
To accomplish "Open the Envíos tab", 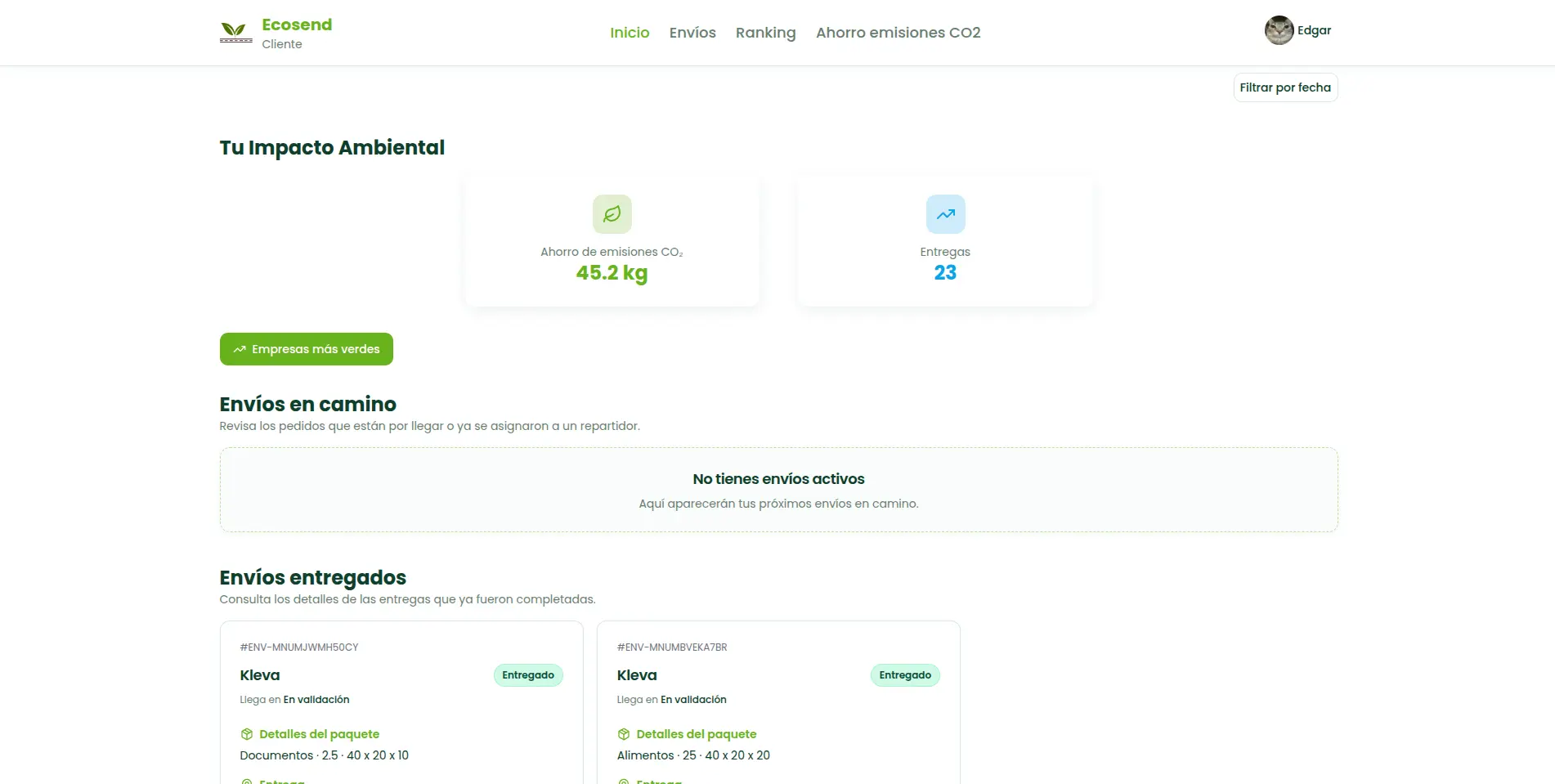I will click(692, 33).
